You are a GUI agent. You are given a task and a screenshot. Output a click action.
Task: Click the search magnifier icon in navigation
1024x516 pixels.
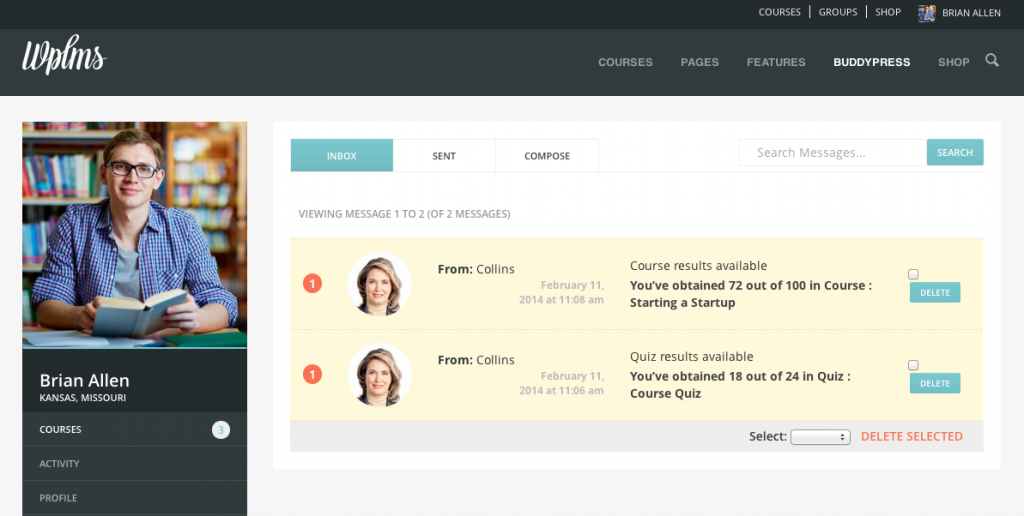tap(991, 61)
